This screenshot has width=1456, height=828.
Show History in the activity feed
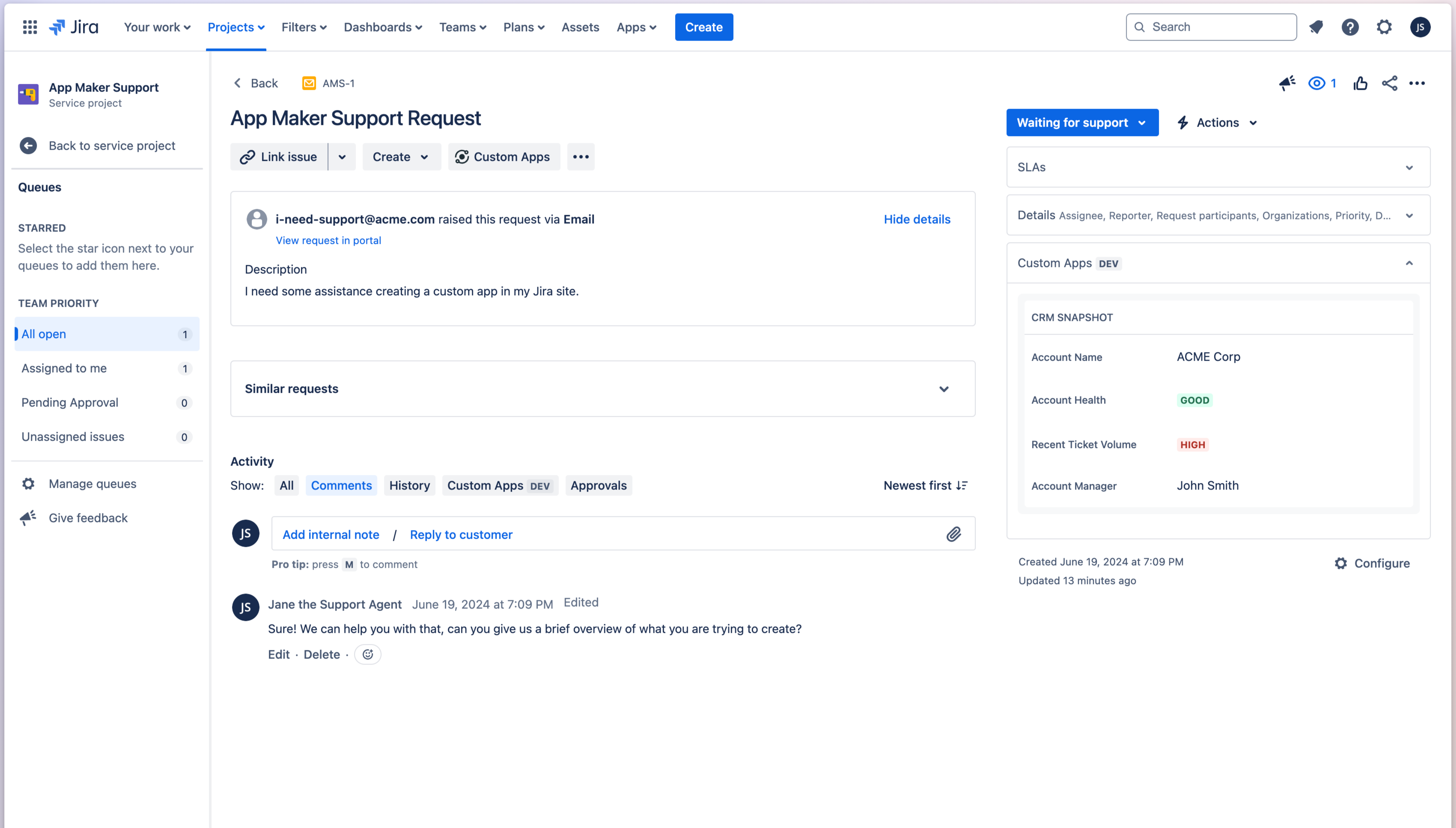pos(409,485)
